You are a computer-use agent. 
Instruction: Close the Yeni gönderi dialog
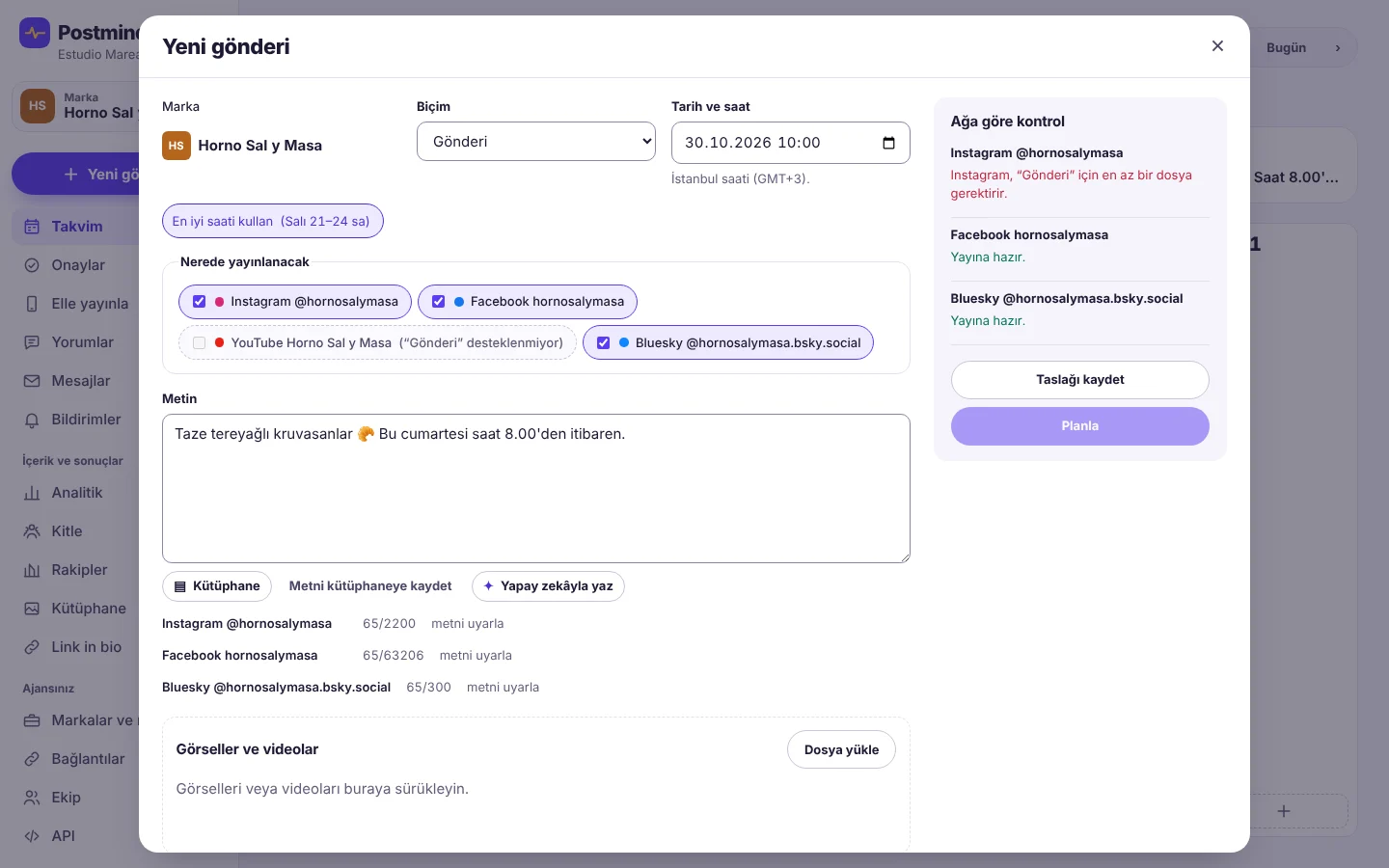click(x=1217, y=46)
